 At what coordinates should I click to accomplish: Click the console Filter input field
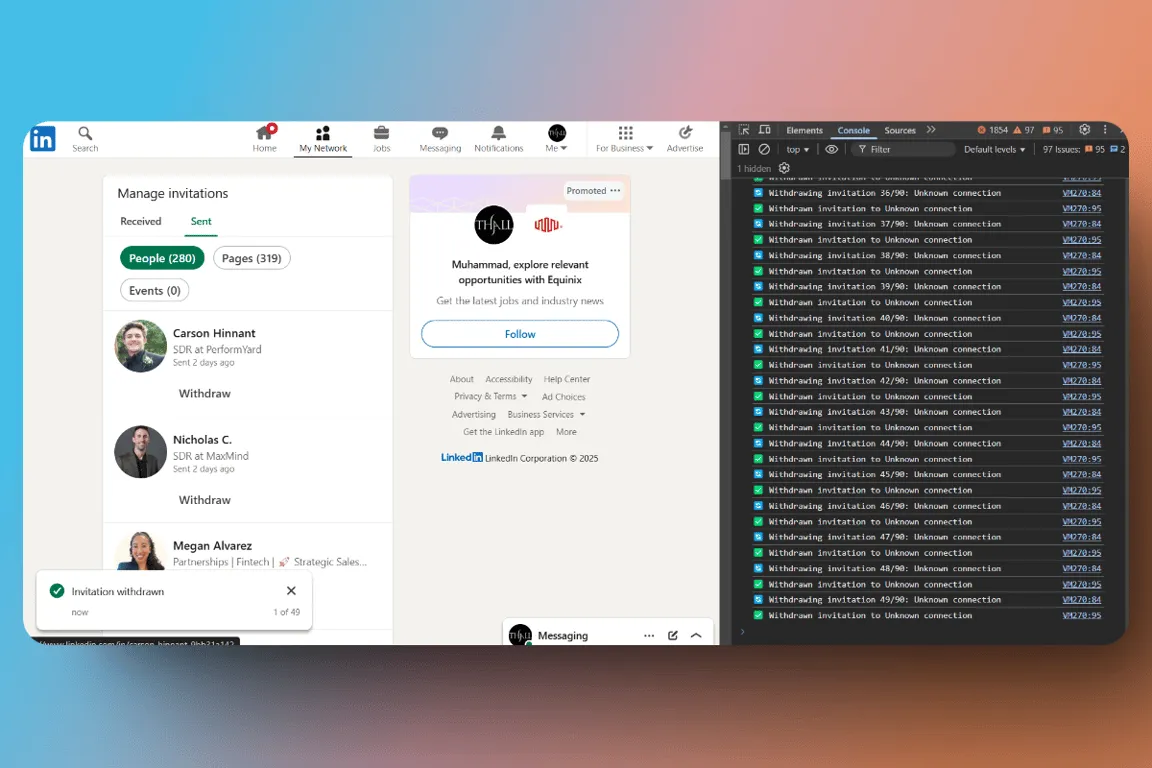tap(900, 148)
